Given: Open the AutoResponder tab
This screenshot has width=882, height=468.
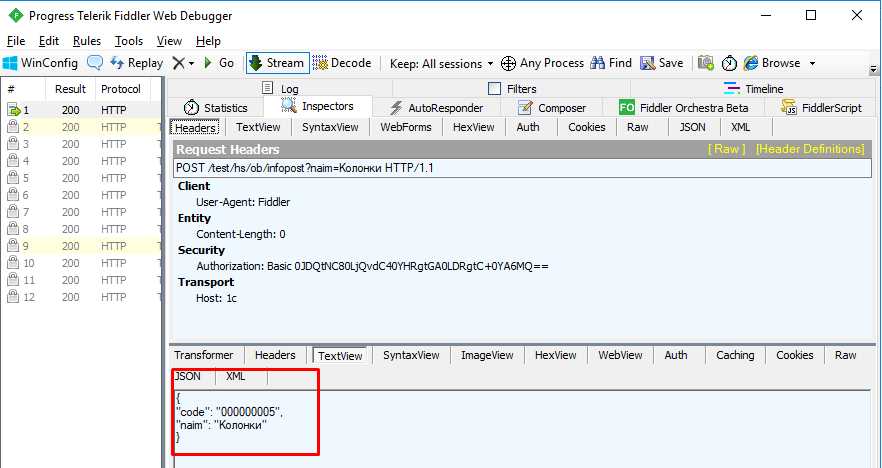Looking at the screenshot, I should [x=436, y=107].
